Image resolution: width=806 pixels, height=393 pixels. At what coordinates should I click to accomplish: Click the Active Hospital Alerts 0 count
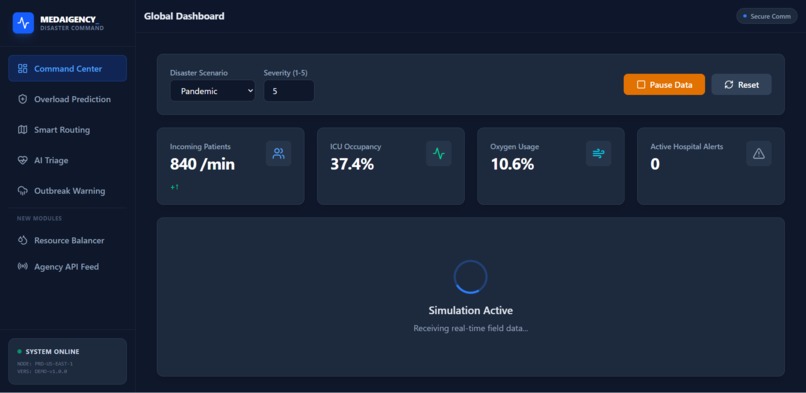(655, 164)
